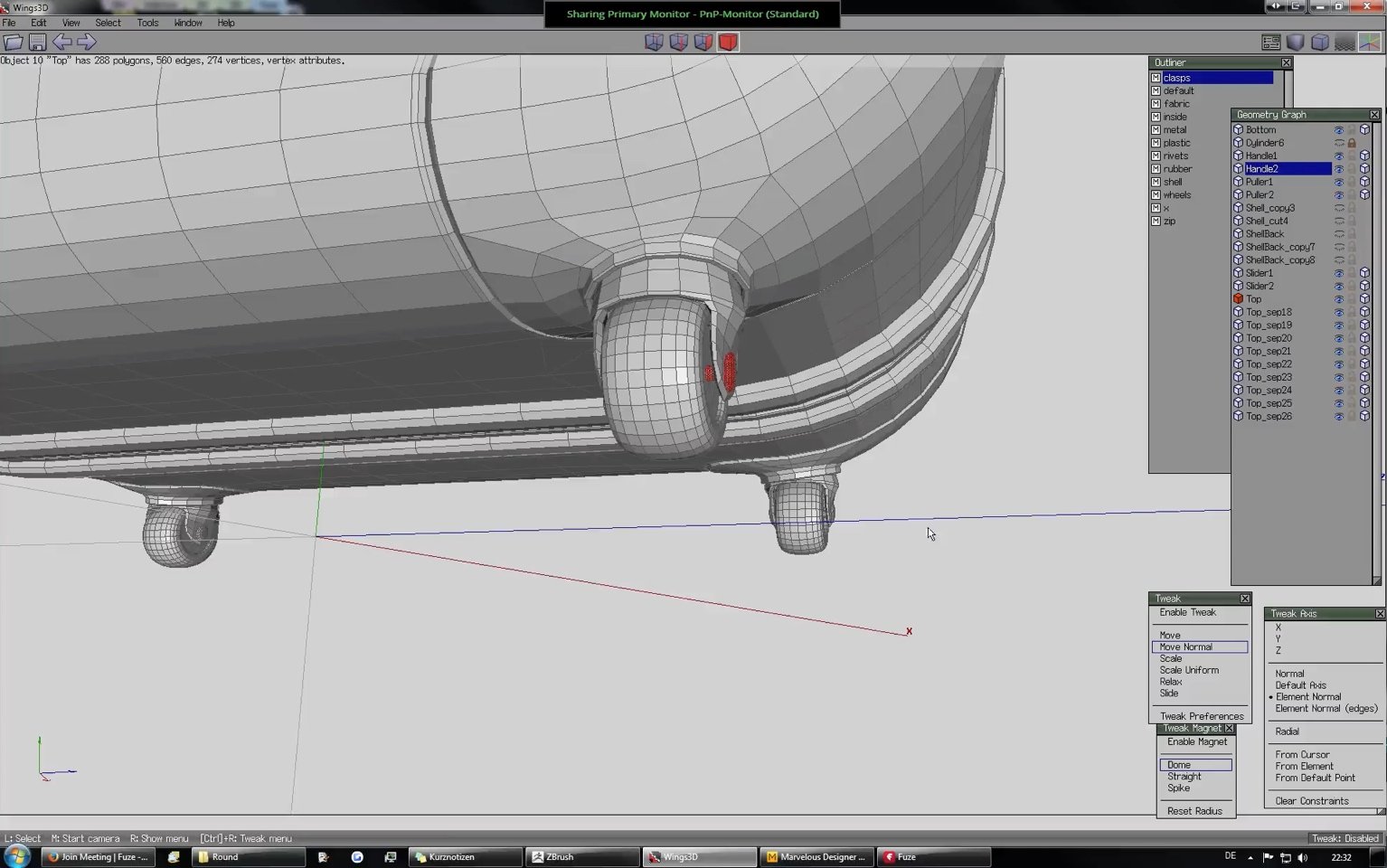Toggle orthographic/perspective view cube icon

[x=1319, y=42]
